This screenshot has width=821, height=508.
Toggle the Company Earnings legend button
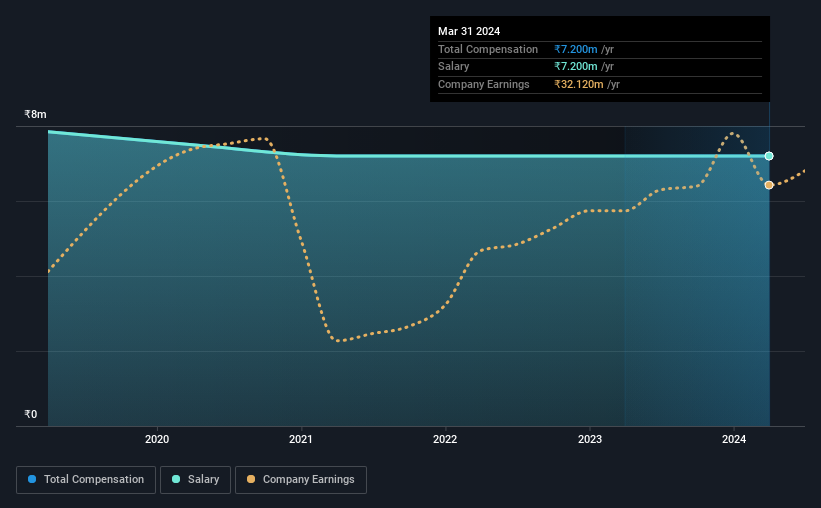pos(301,480)
